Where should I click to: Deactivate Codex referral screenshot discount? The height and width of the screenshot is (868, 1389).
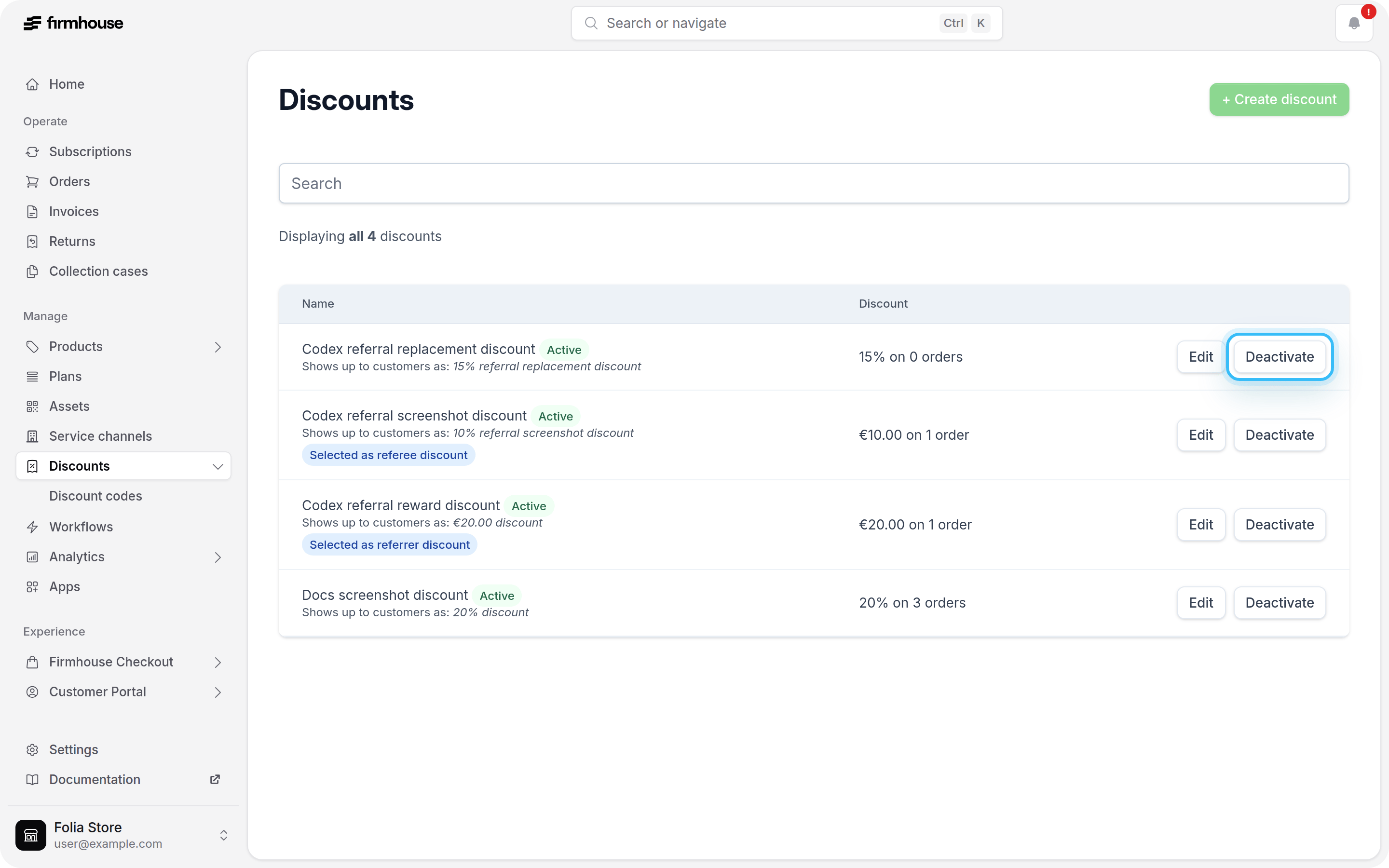click(x=1280, y=435)
